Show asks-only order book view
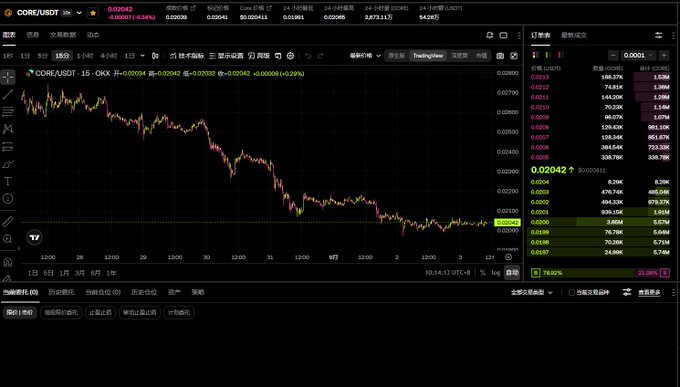Viewport: 680px width, 387px height. (561, 55)
